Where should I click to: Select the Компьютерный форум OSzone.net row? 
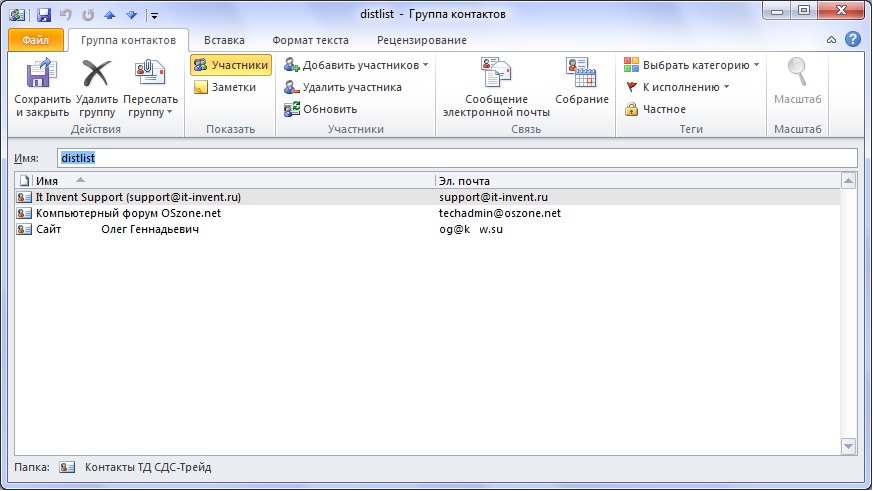[x=428, y=213]
